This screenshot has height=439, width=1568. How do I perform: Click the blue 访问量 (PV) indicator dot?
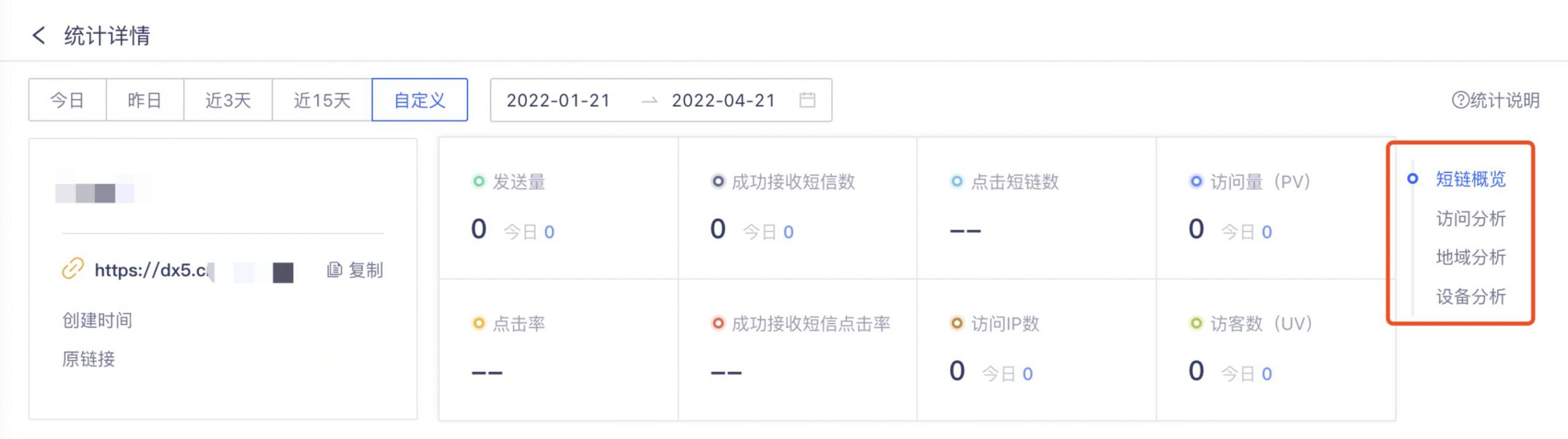coord(1196,181)
